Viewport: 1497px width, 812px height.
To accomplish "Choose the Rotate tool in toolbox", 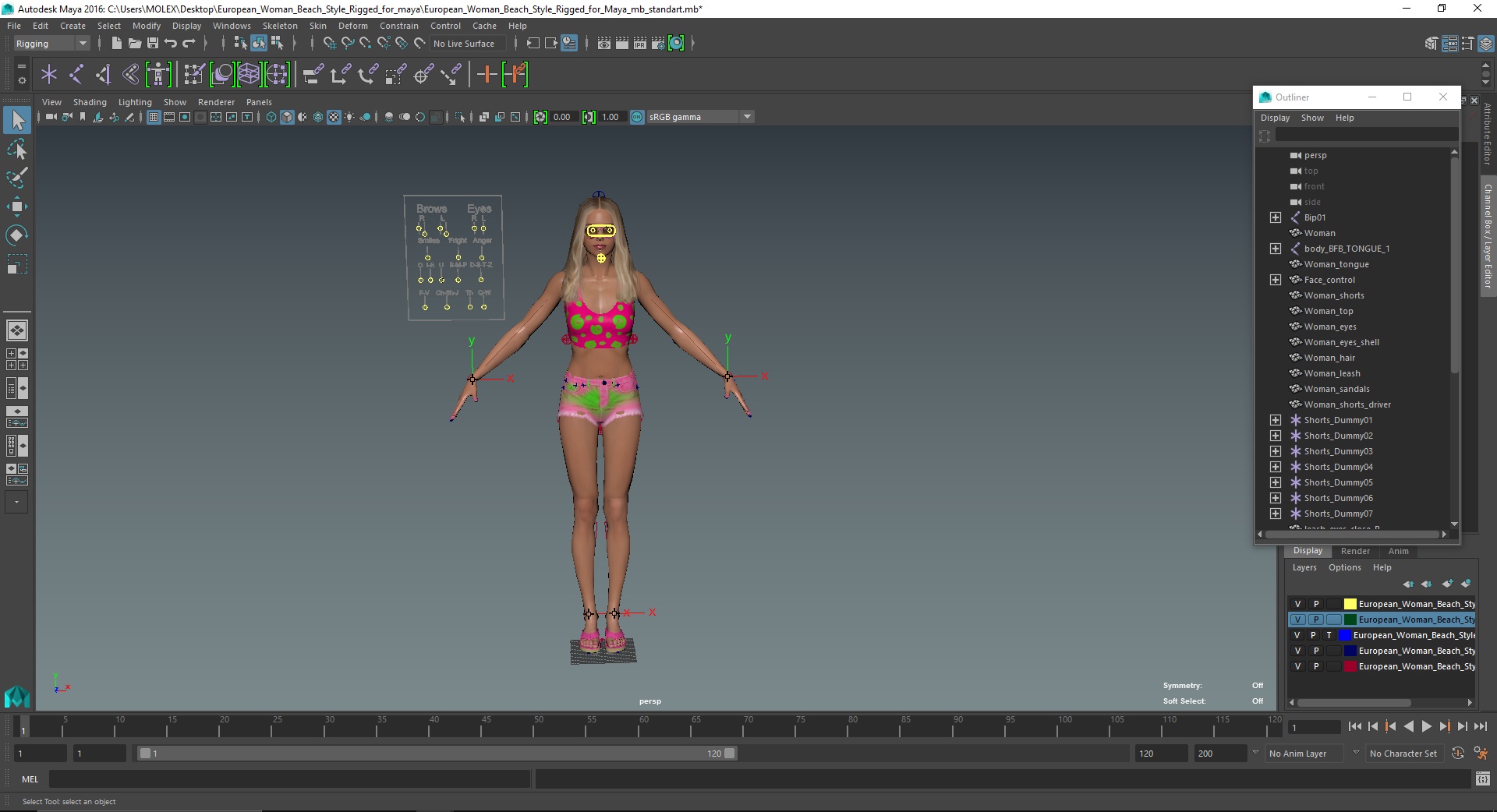I will coord(17,235).
